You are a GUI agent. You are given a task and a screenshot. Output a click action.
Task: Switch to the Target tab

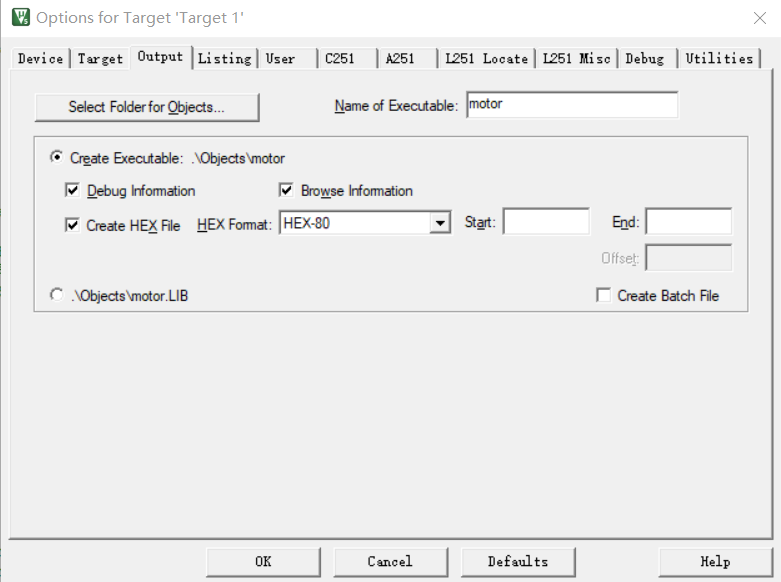point(100,58)
